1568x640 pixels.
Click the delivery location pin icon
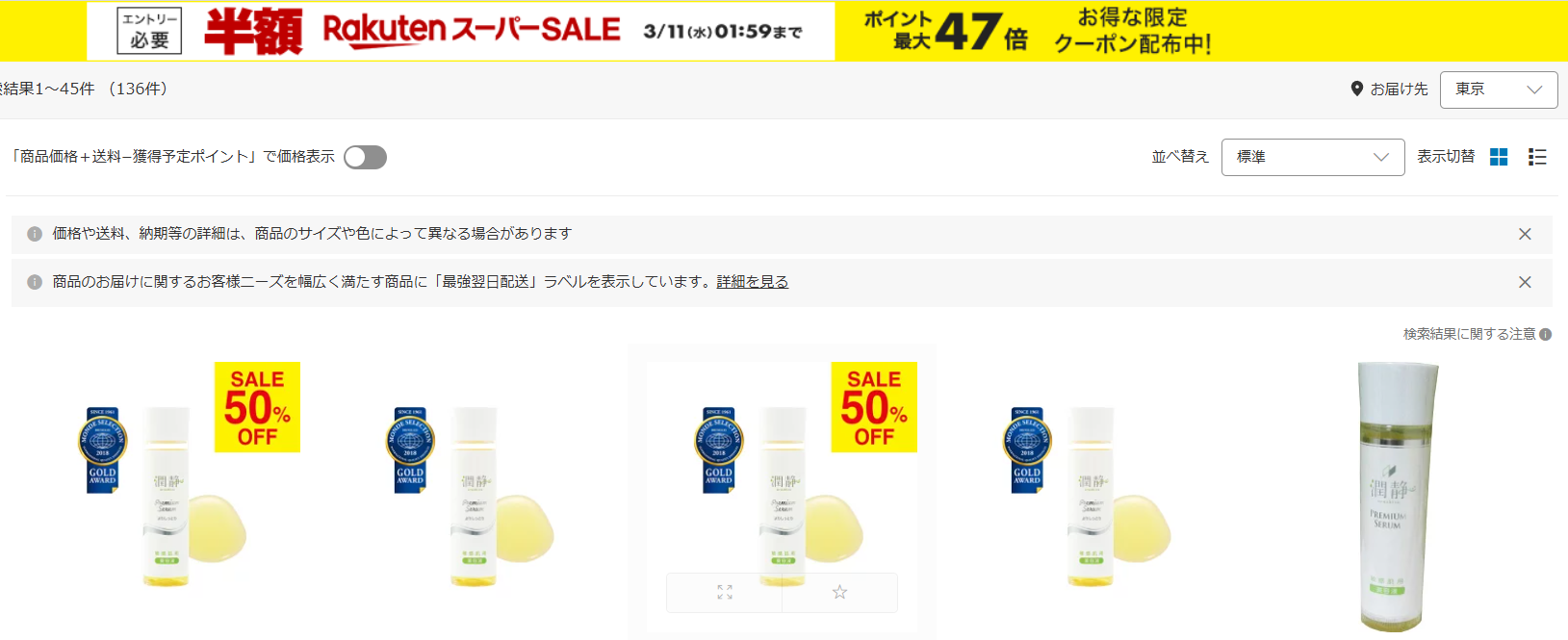1357,89
